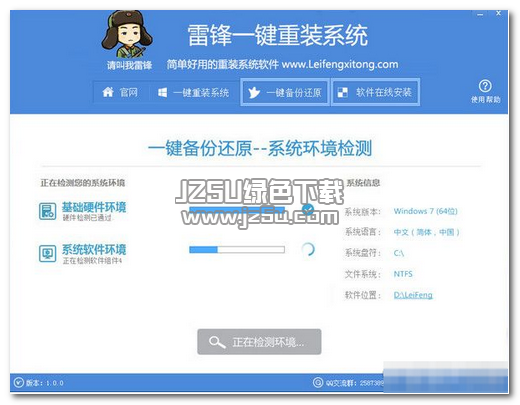
Task: Click the 系统语言 label
Action: 362,232
